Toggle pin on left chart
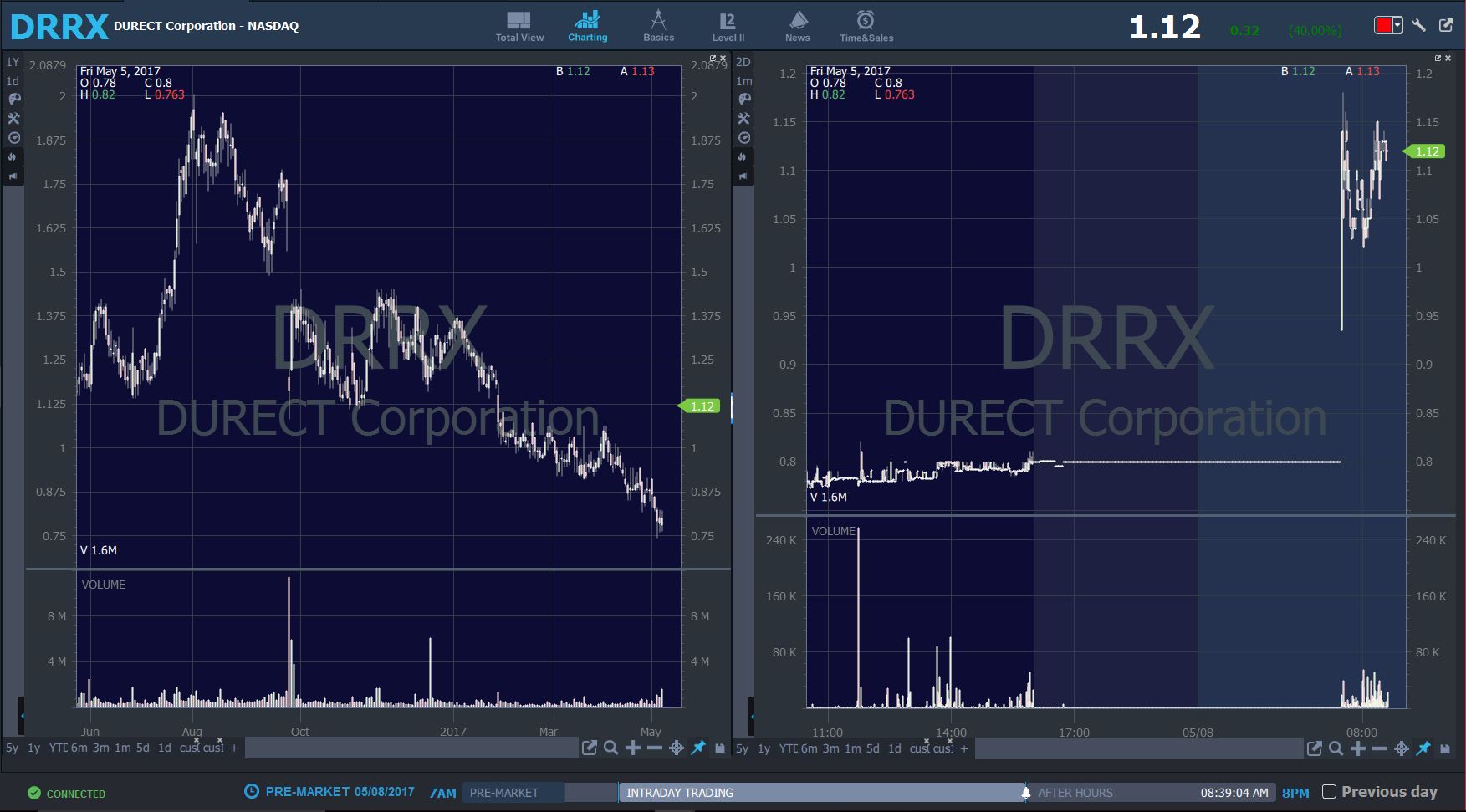 click(x=698, y=748)
